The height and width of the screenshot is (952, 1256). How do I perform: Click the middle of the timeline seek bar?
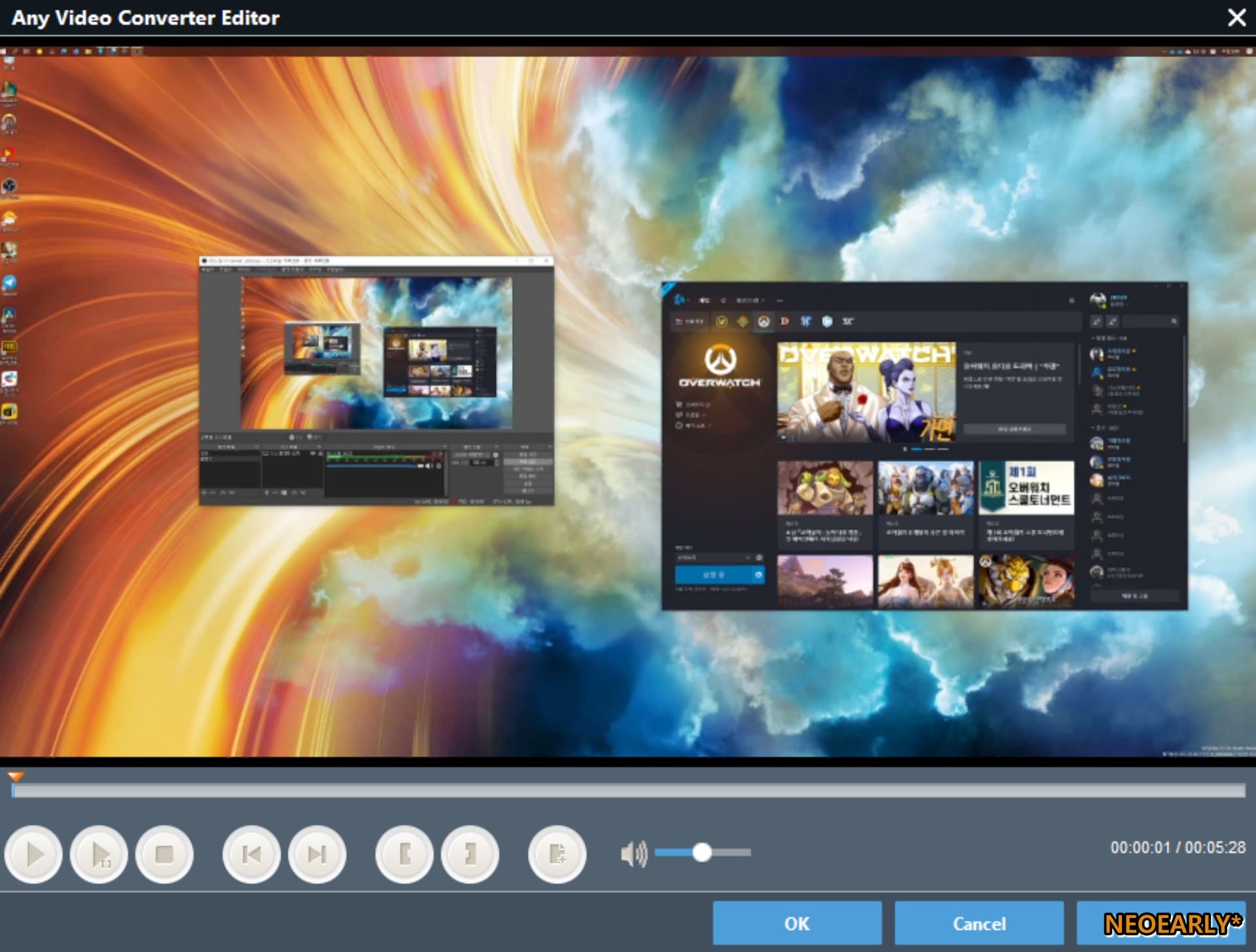pyautogui.click(x=628, y=791)
